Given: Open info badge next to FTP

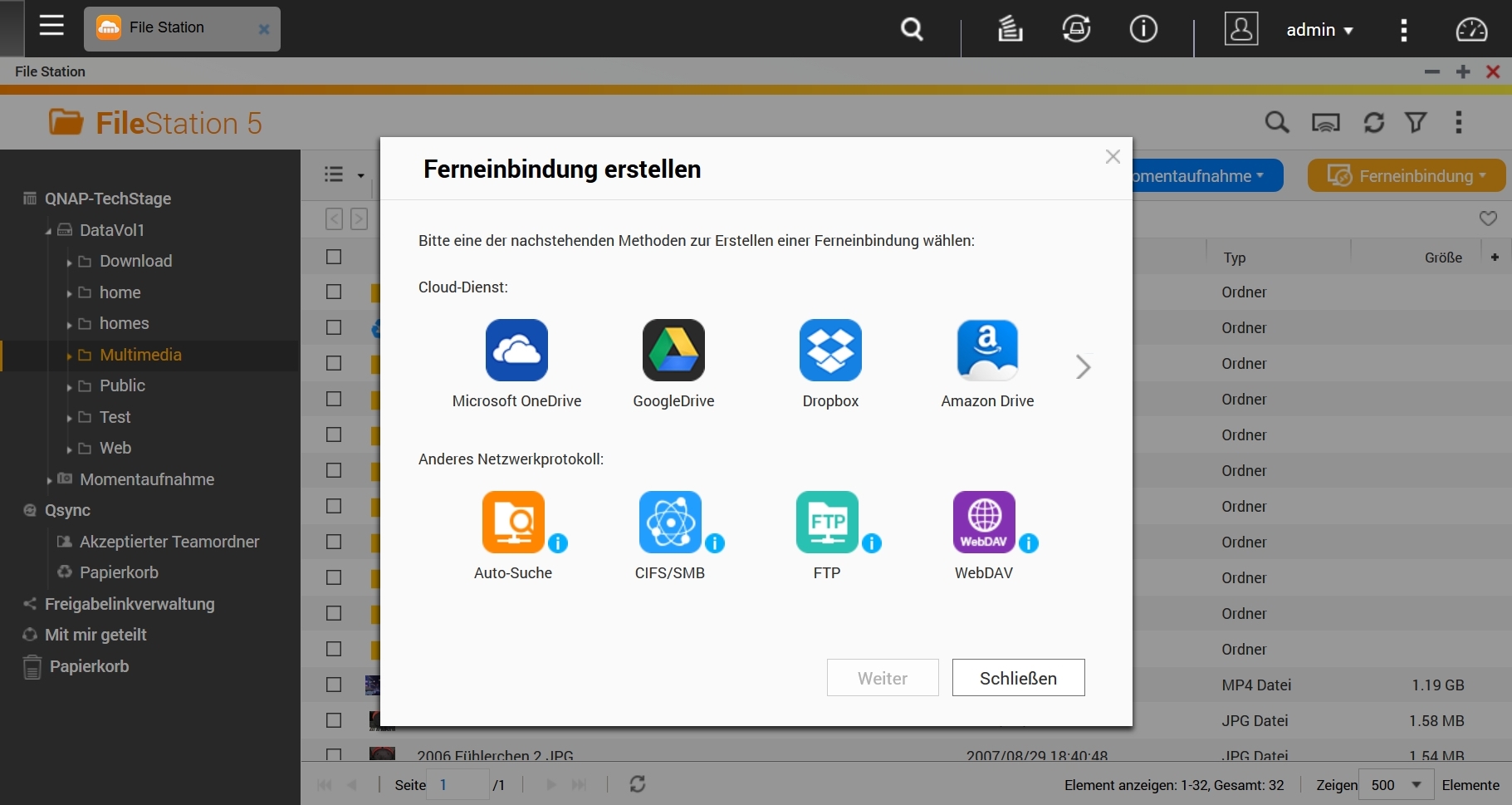Looking at the screenshot, I should tap(872, 543).
